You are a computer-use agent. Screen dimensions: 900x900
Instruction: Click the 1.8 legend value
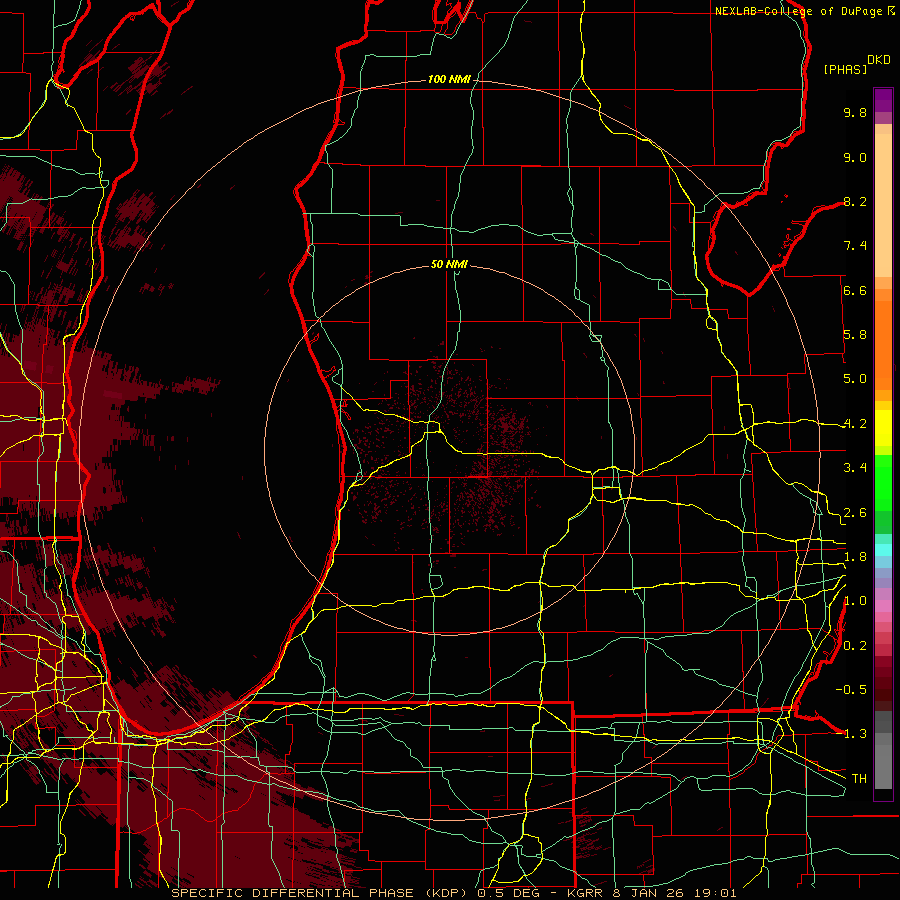pyautogui.click(x=855, y=557)
